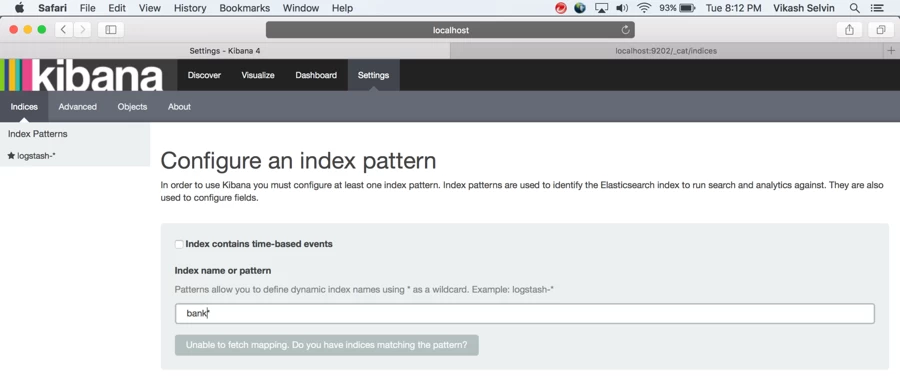
Task: Click the Configure an index pattern heading
Action: coord(298,161)
